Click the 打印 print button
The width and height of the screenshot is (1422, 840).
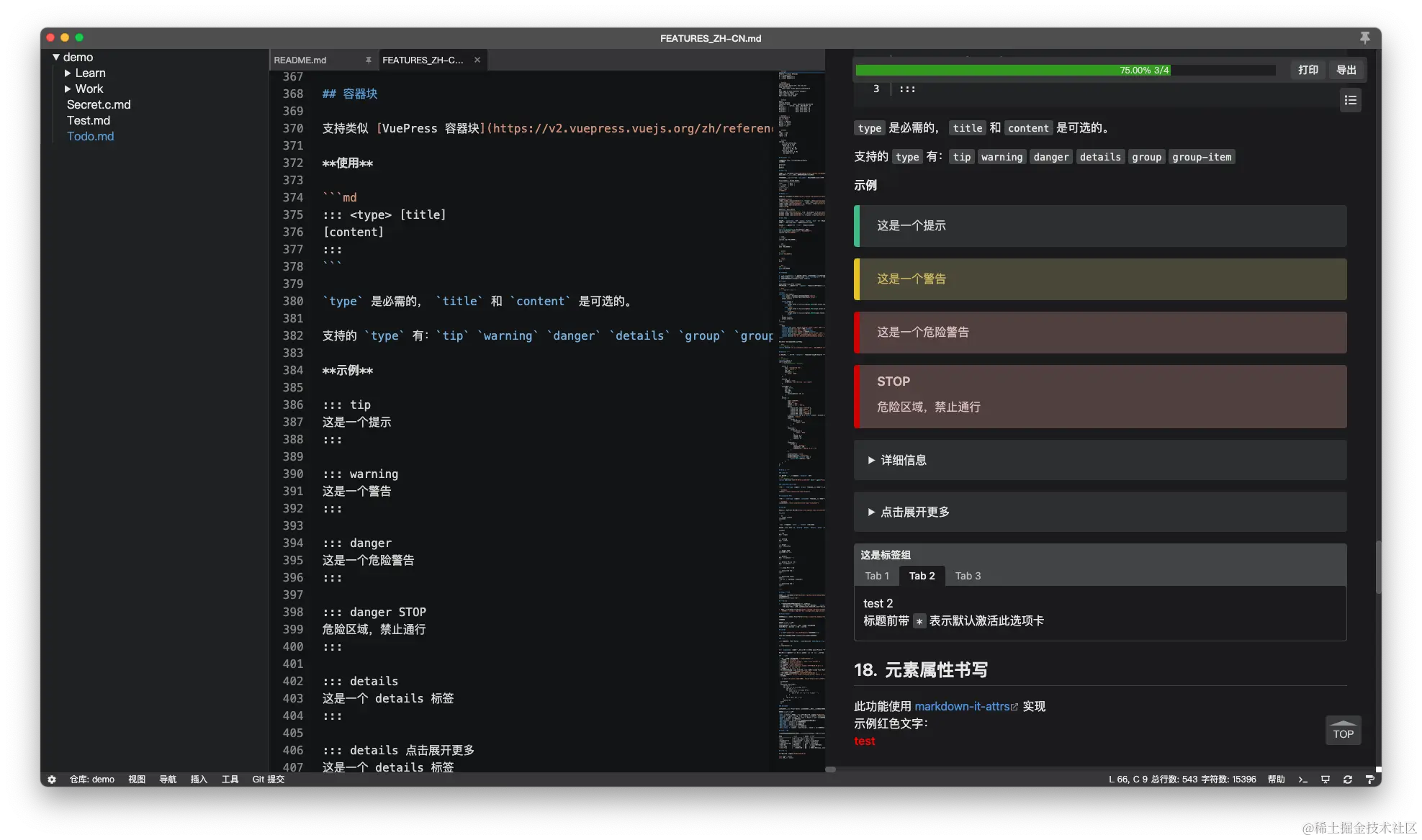point(1308,70)
